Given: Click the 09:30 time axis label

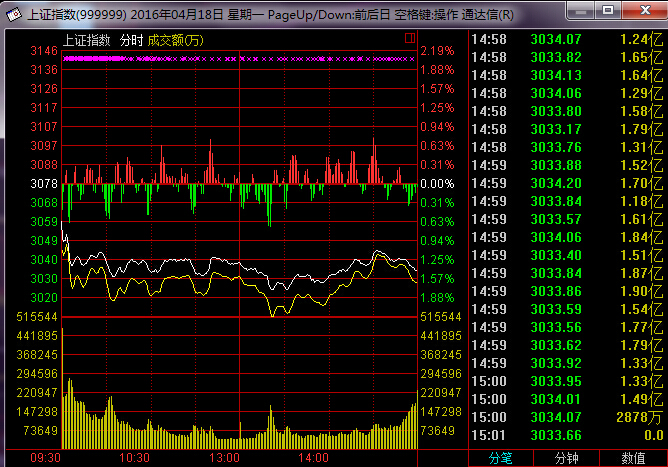Looking at the screenshot, I should 46,458.
